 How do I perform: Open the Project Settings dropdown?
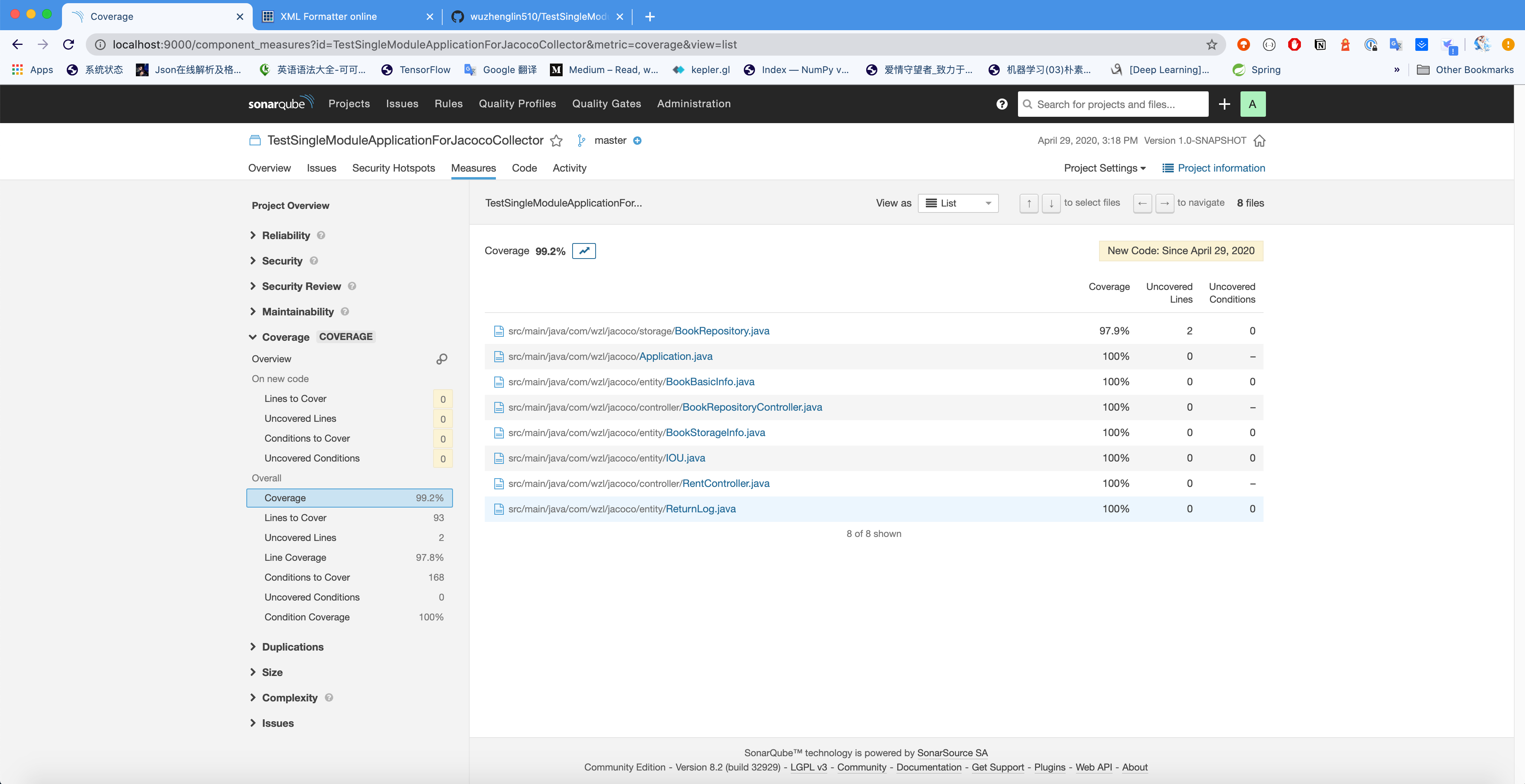point(1104,168)
